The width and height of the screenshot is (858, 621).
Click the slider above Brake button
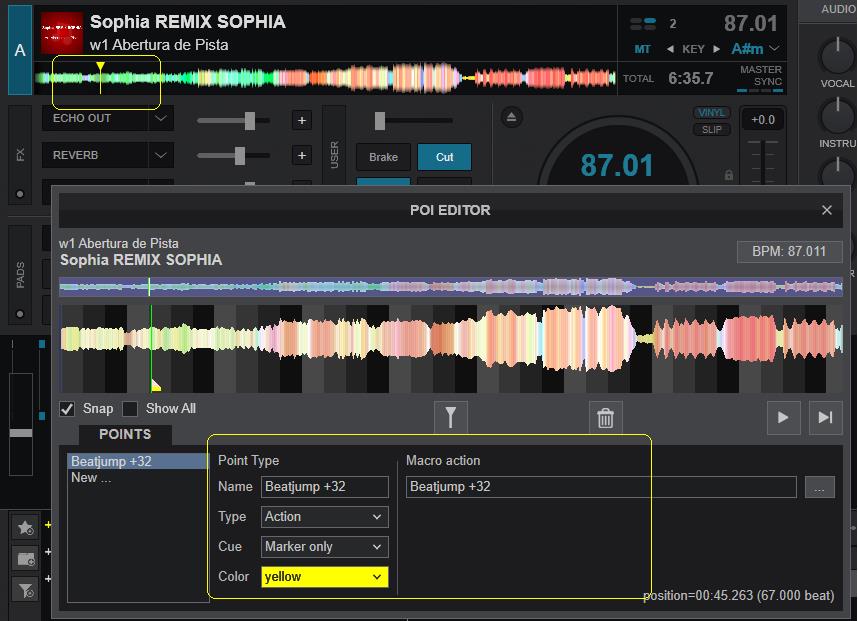(x=413, y=120)
